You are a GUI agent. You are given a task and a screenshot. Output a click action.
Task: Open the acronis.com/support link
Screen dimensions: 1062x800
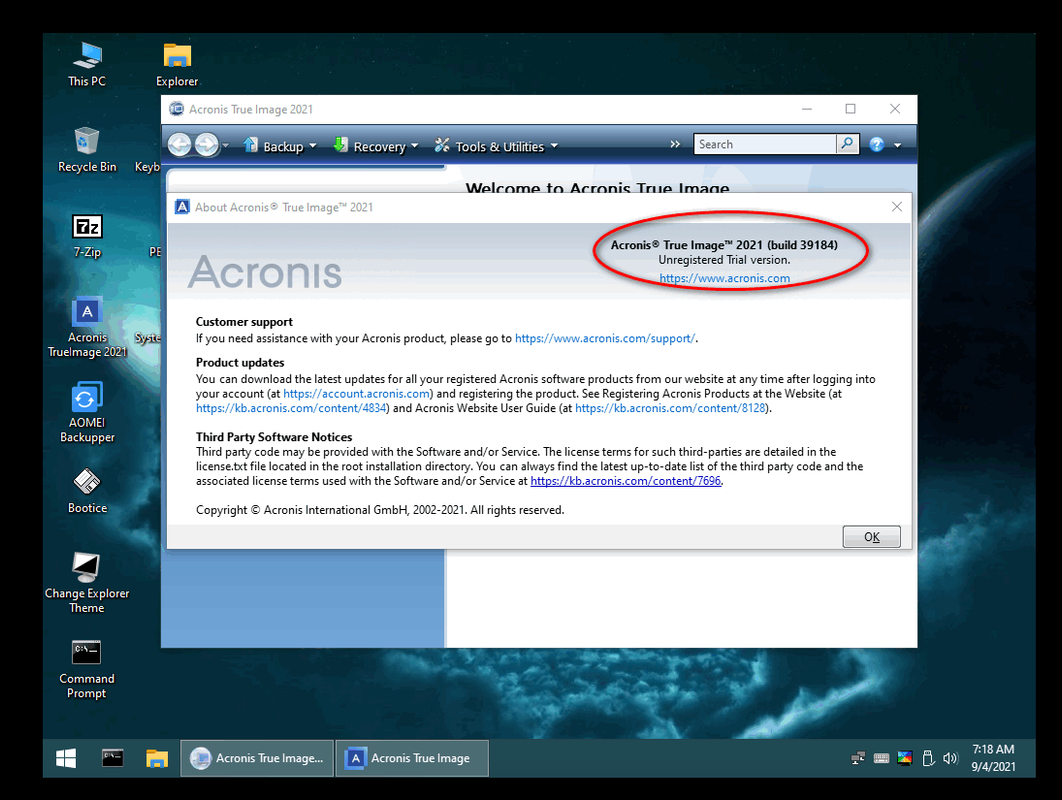coord(604,338)
